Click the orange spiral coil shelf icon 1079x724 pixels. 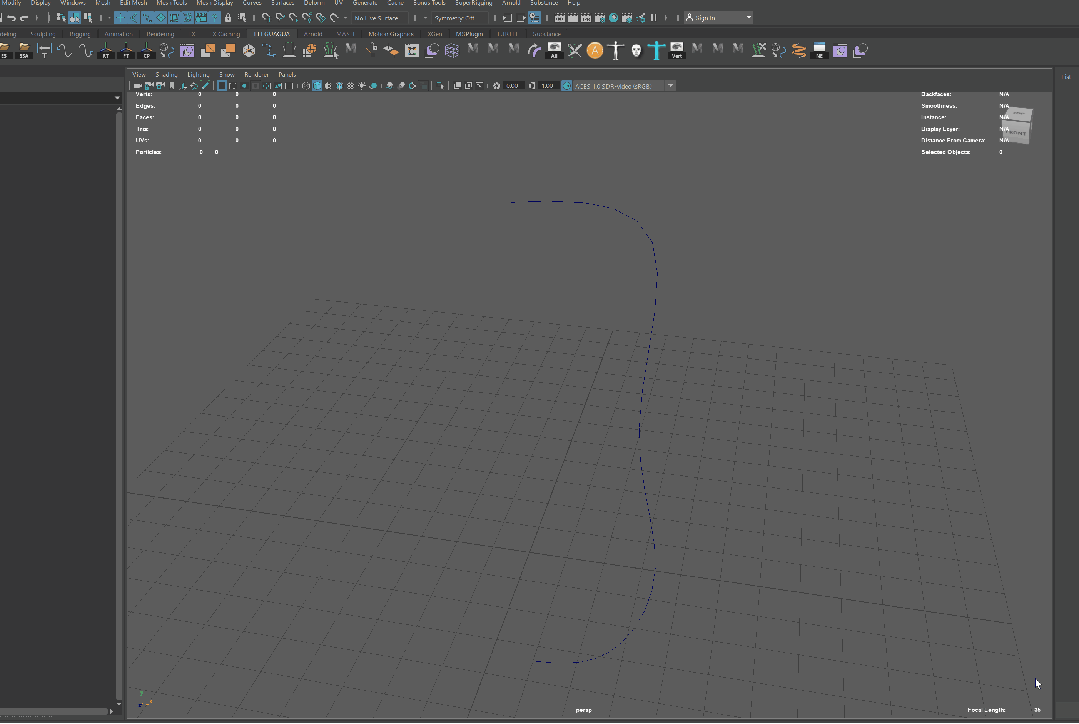click(x=799, y=50)
